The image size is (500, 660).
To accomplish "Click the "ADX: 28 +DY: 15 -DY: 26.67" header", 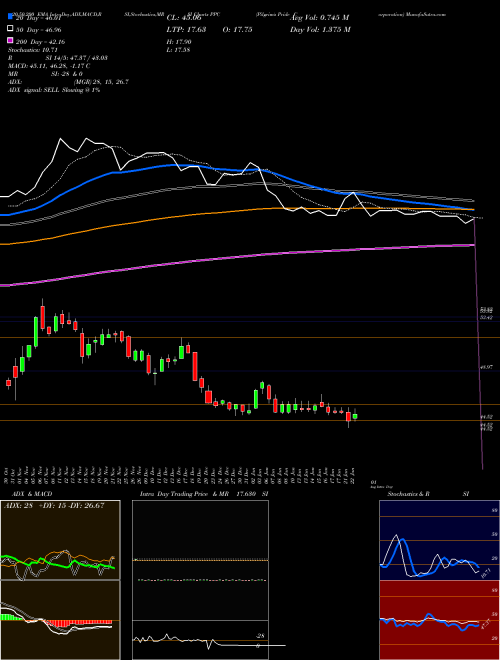I will coord(54,505).
